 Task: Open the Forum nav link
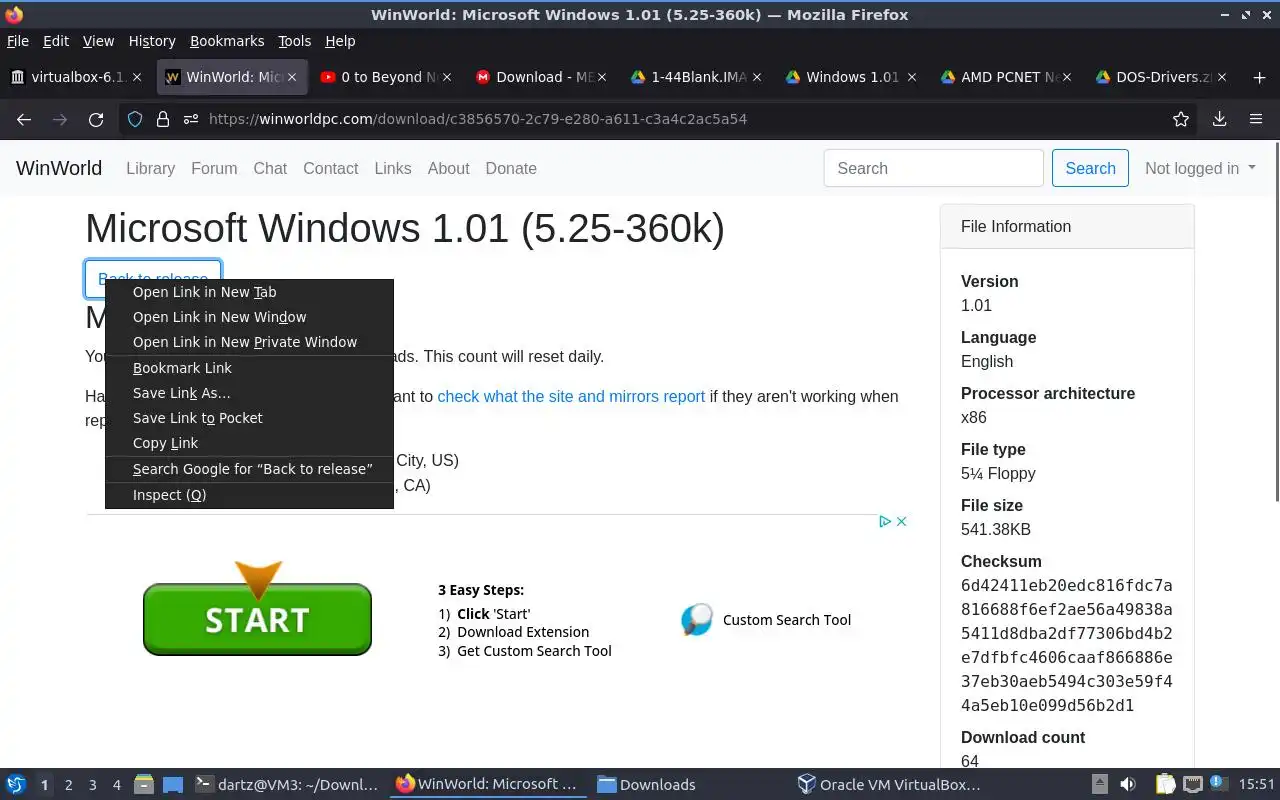tap(214, 168)
